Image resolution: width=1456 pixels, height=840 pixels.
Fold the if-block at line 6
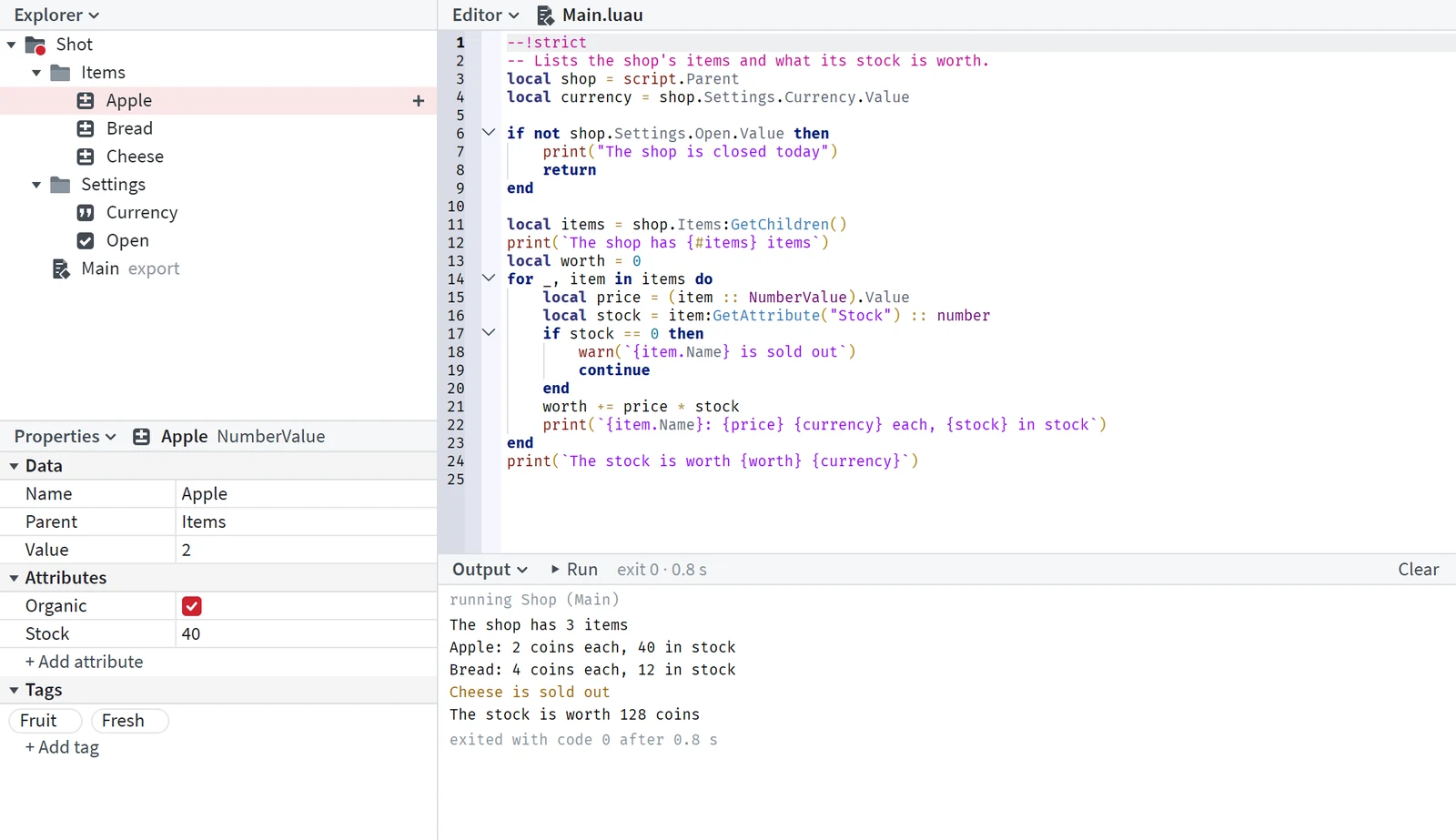(489, 133)
